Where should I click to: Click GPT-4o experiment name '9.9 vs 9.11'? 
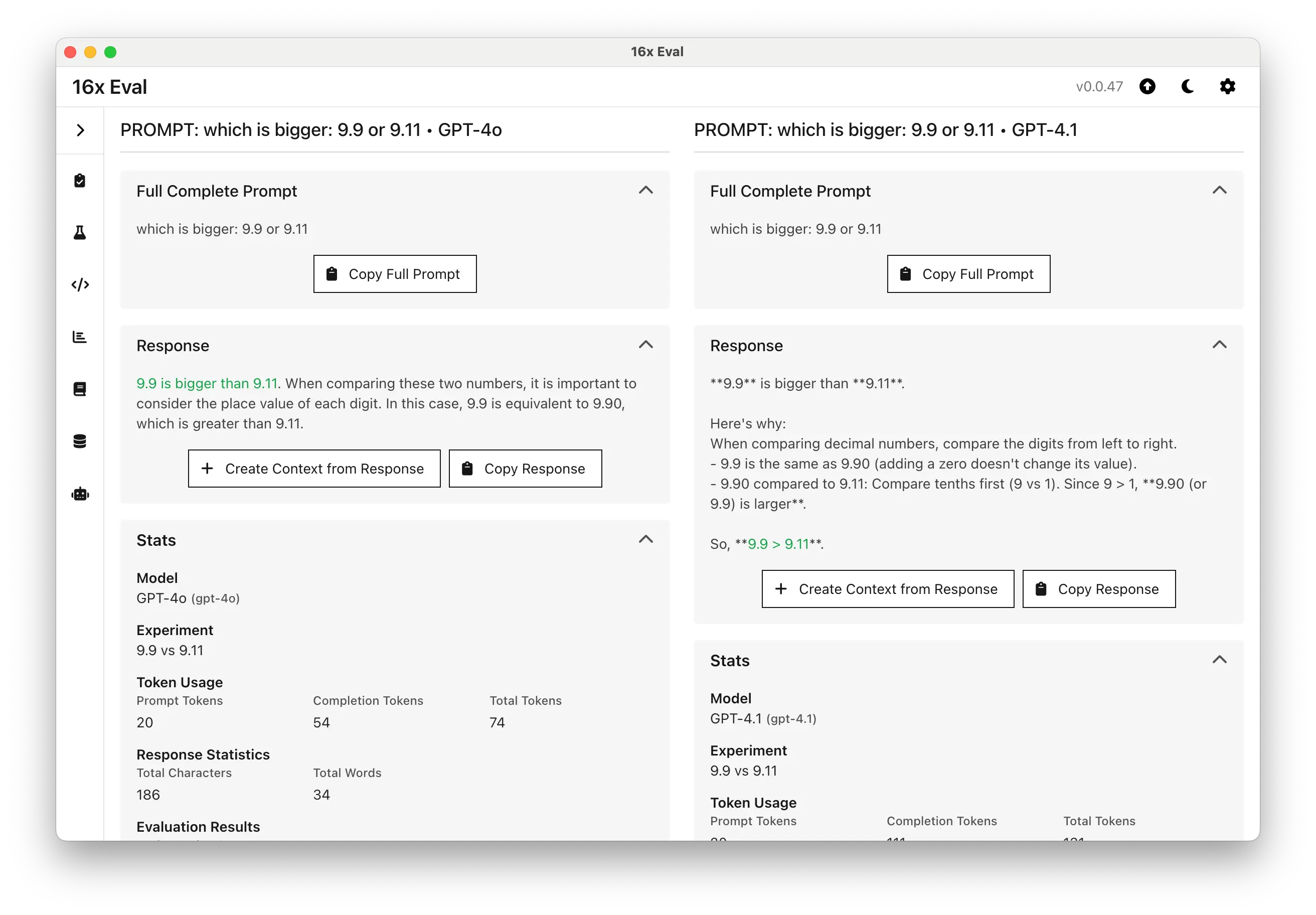[170, 651]
